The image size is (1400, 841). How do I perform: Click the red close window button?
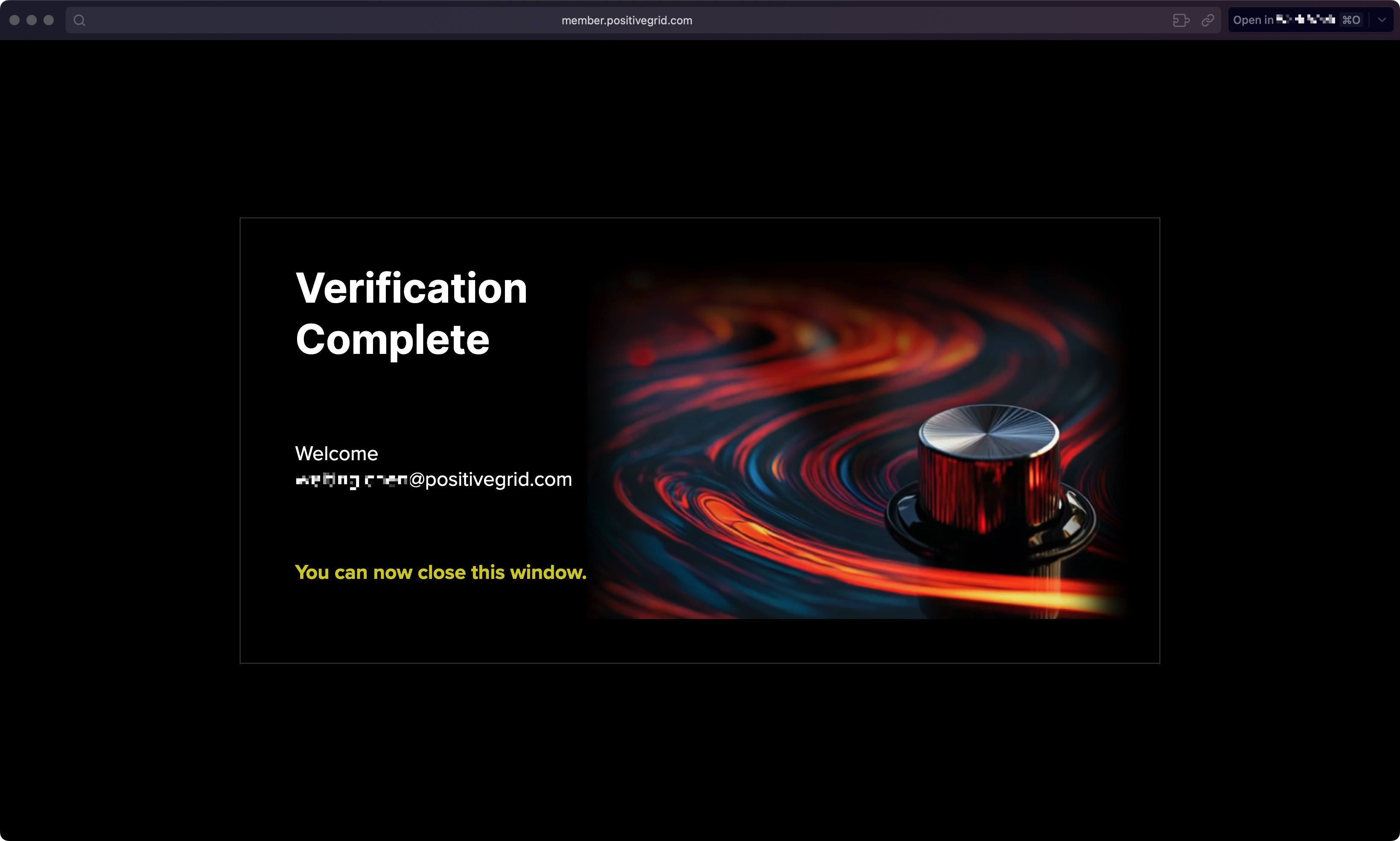(x=15, y=20)
